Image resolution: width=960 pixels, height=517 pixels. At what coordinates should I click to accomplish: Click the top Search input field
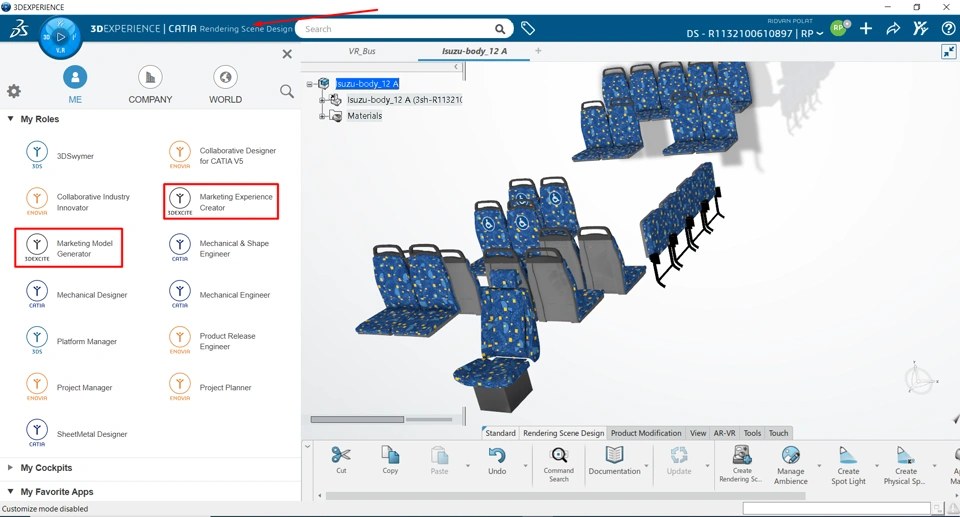click(398, 29)
